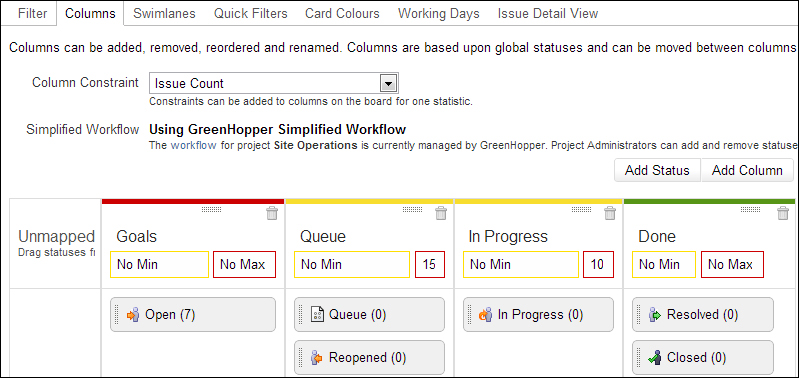Select the Card Colours tab
The width and height of the screenshot is (799, 378).
tap(342, 13)
